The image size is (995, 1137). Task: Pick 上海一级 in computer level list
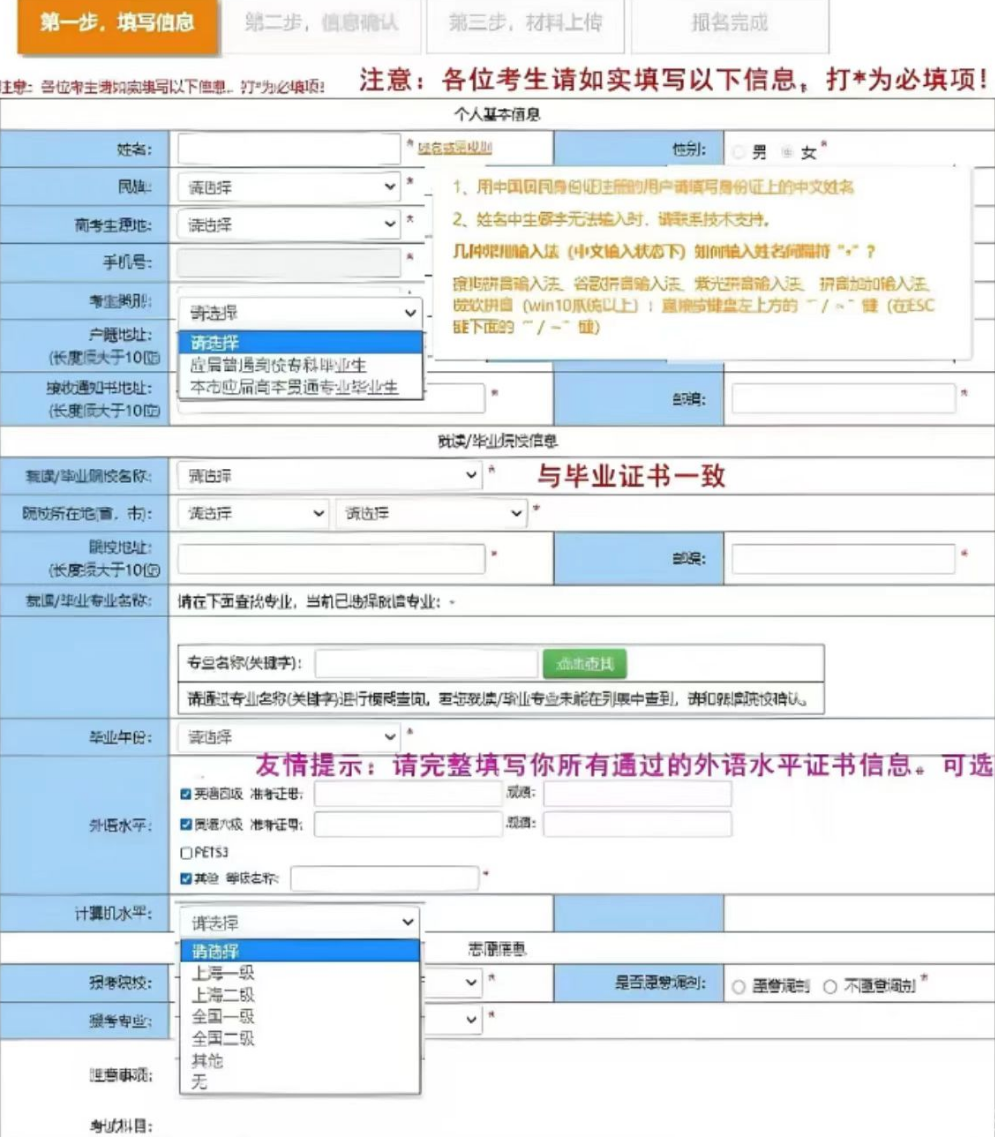click(224, 972)
